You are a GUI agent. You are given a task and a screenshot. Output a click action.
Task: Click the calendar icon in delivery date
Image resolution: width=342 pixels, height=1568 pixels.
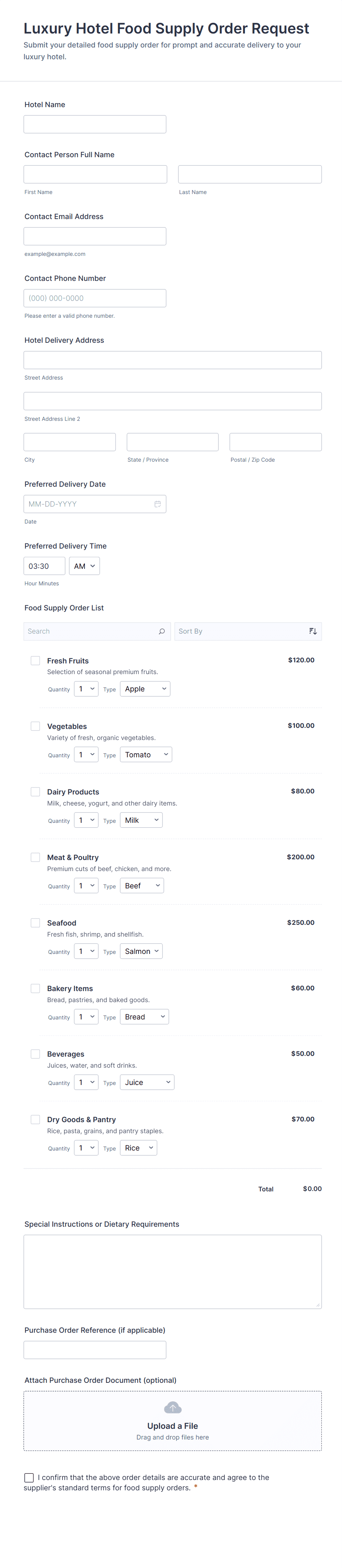(158, 504)
